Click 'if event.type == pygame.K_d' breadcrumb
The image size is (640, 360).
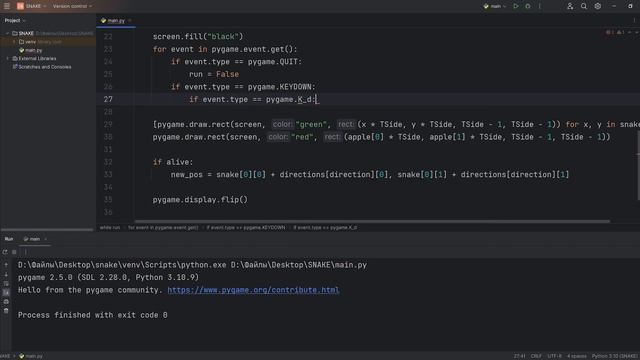(325, 227)
